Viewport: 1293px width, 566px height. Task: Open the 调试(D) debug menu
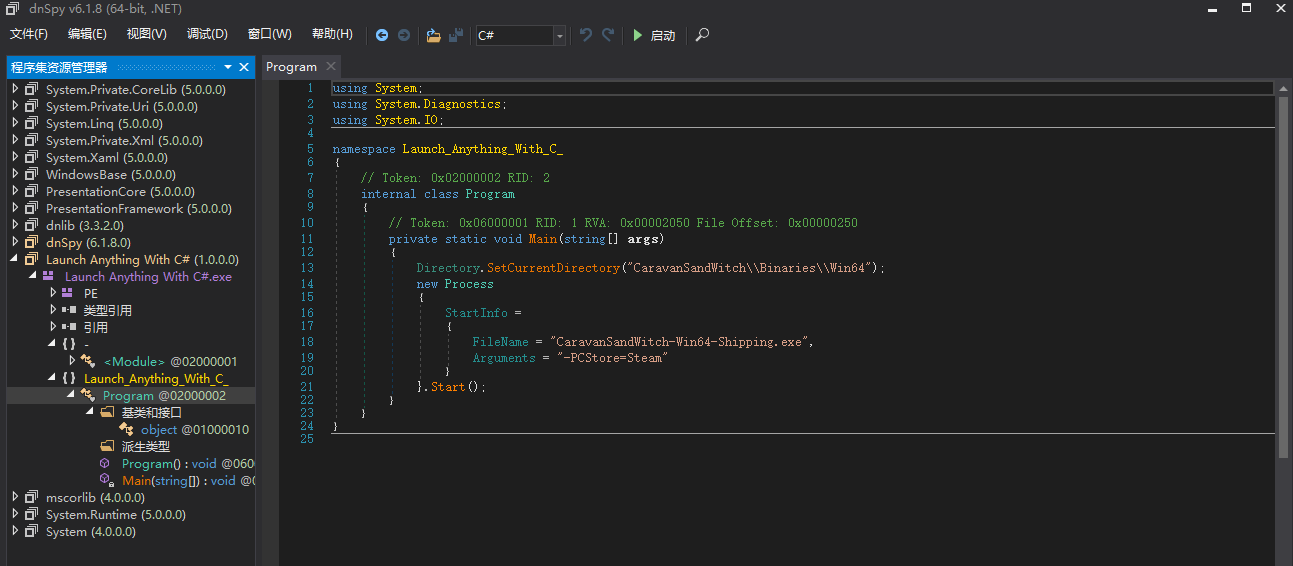(207, 34)
